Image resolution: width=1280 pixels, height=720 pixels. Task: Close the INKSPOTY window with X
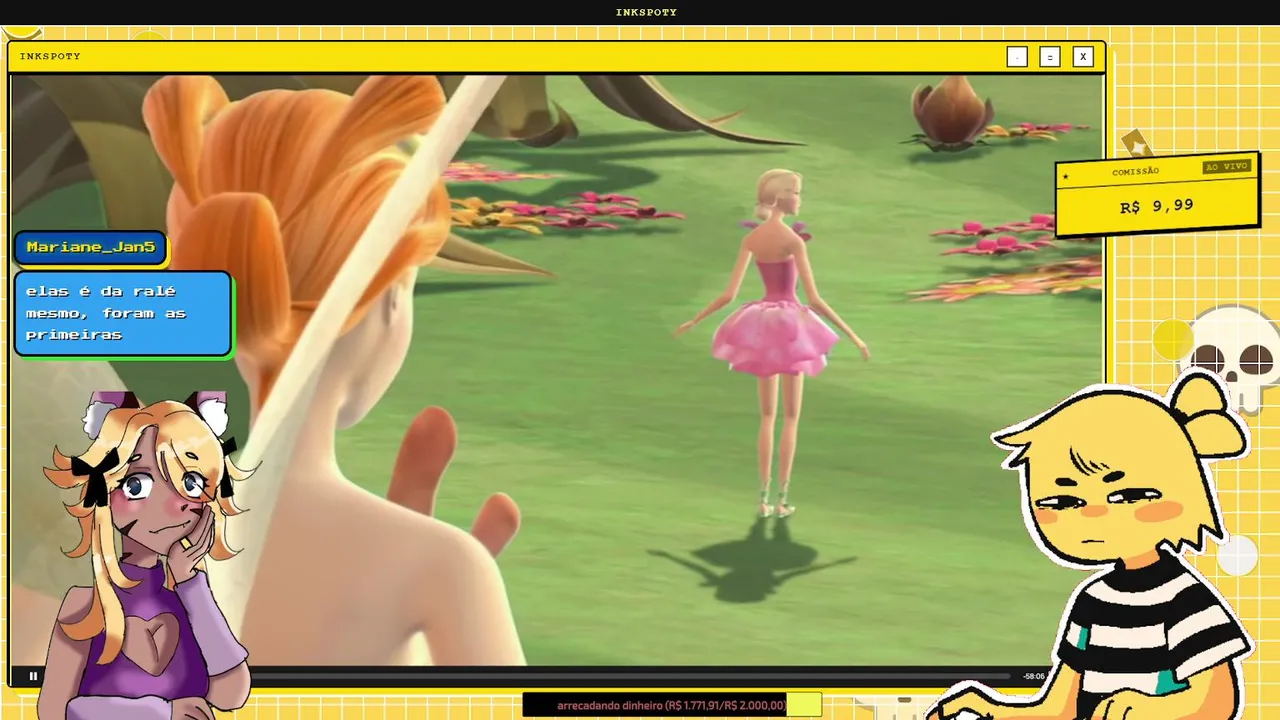(1083, 57)
